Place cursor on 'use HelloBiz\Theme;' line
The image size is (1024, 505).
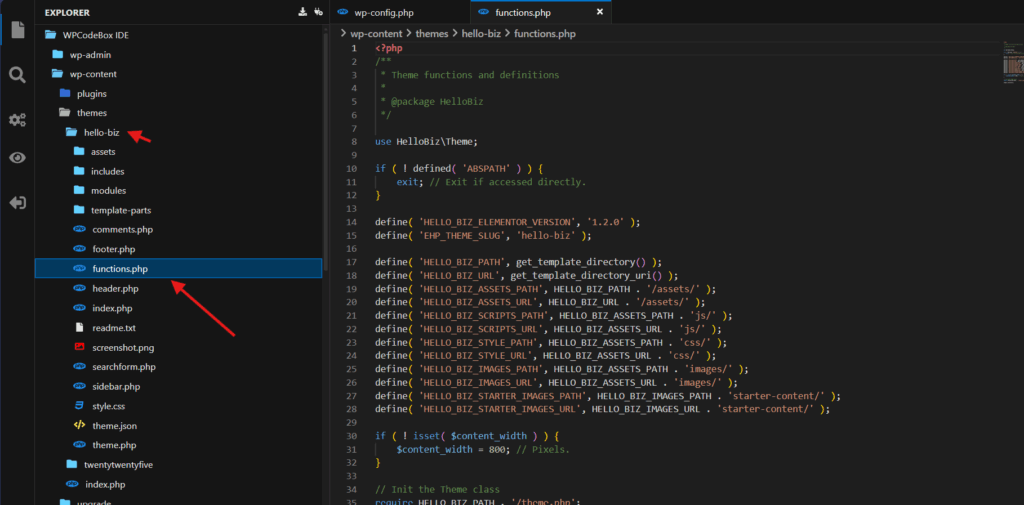click(426, 141)
